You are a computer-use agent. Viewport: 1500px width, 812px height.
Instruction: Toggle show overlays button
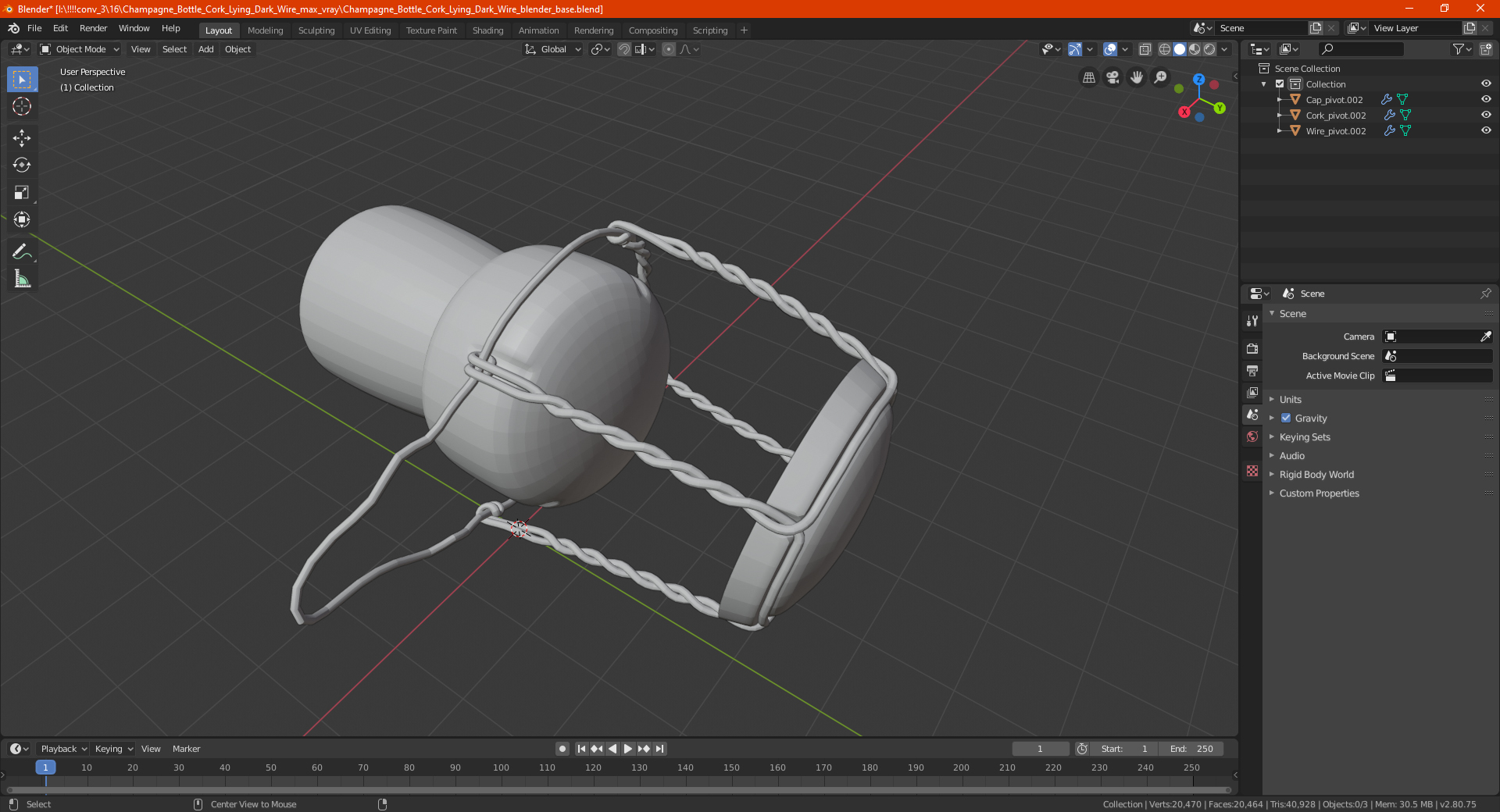tap(1110, 49)
